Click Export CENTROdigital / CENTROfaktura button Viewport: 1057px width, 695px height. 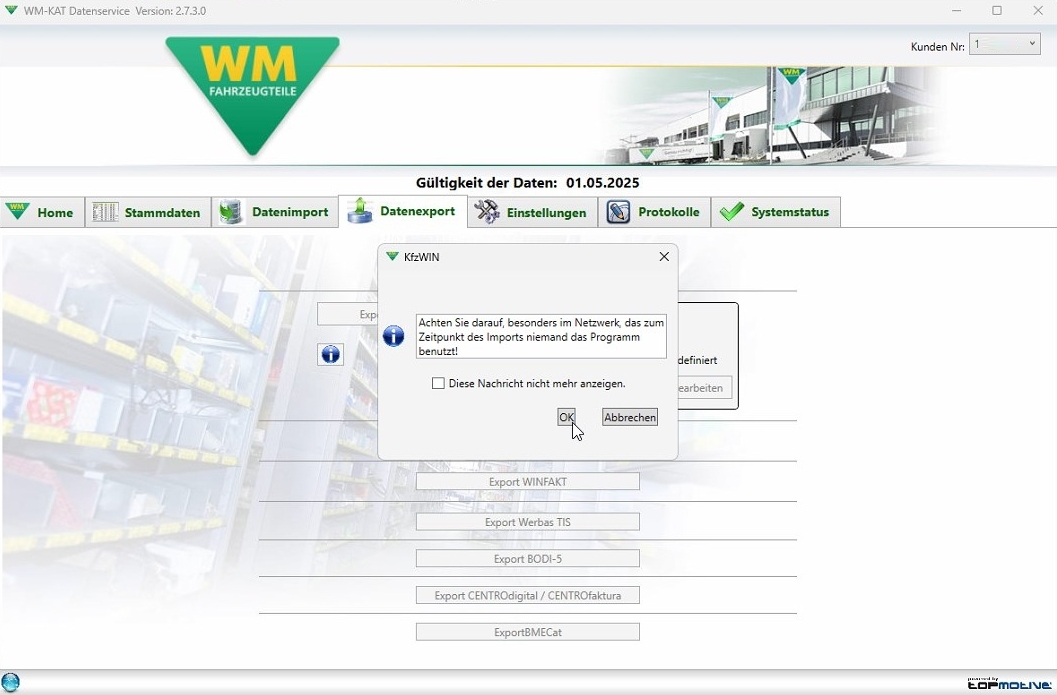tap(528, 596)
